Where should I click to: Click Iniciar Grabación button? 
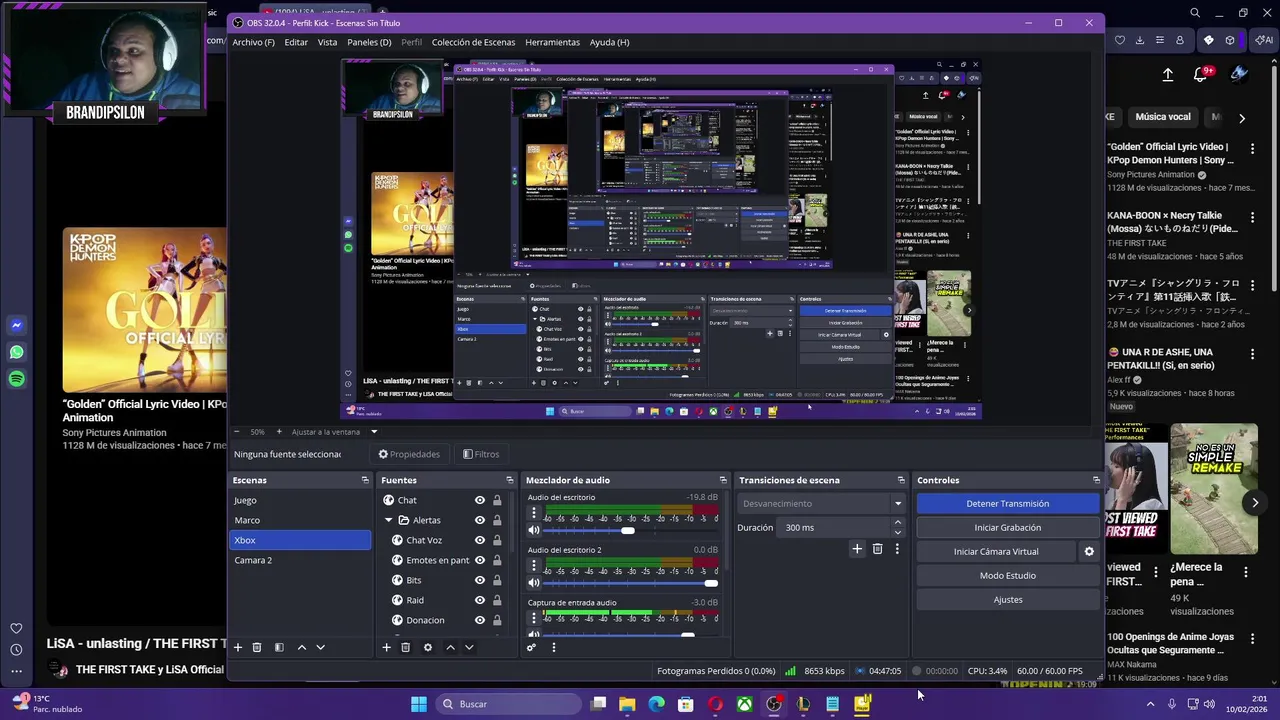1008,527
